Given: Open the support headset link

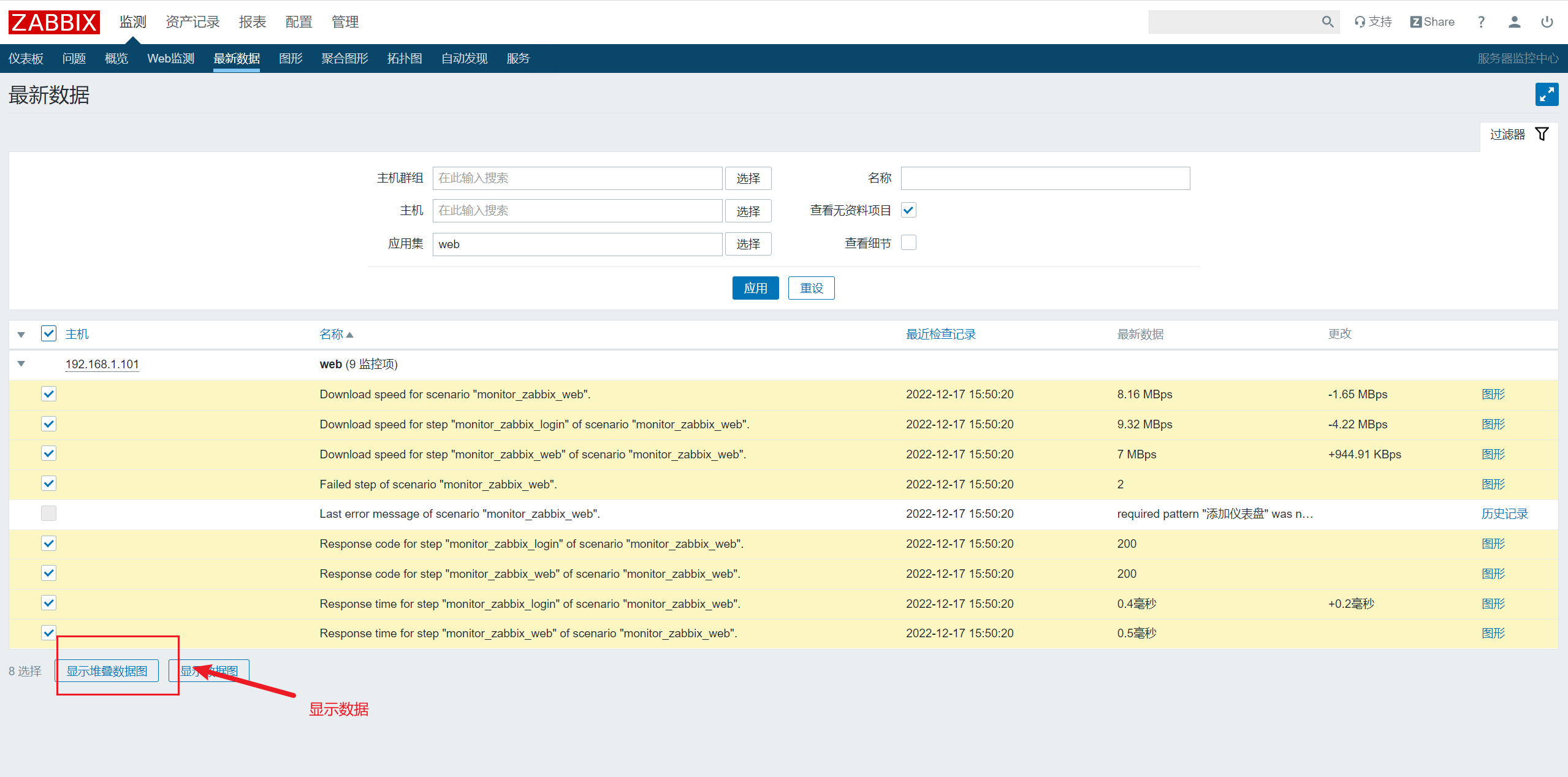Looking at the screenshot, I should 1373,22.
